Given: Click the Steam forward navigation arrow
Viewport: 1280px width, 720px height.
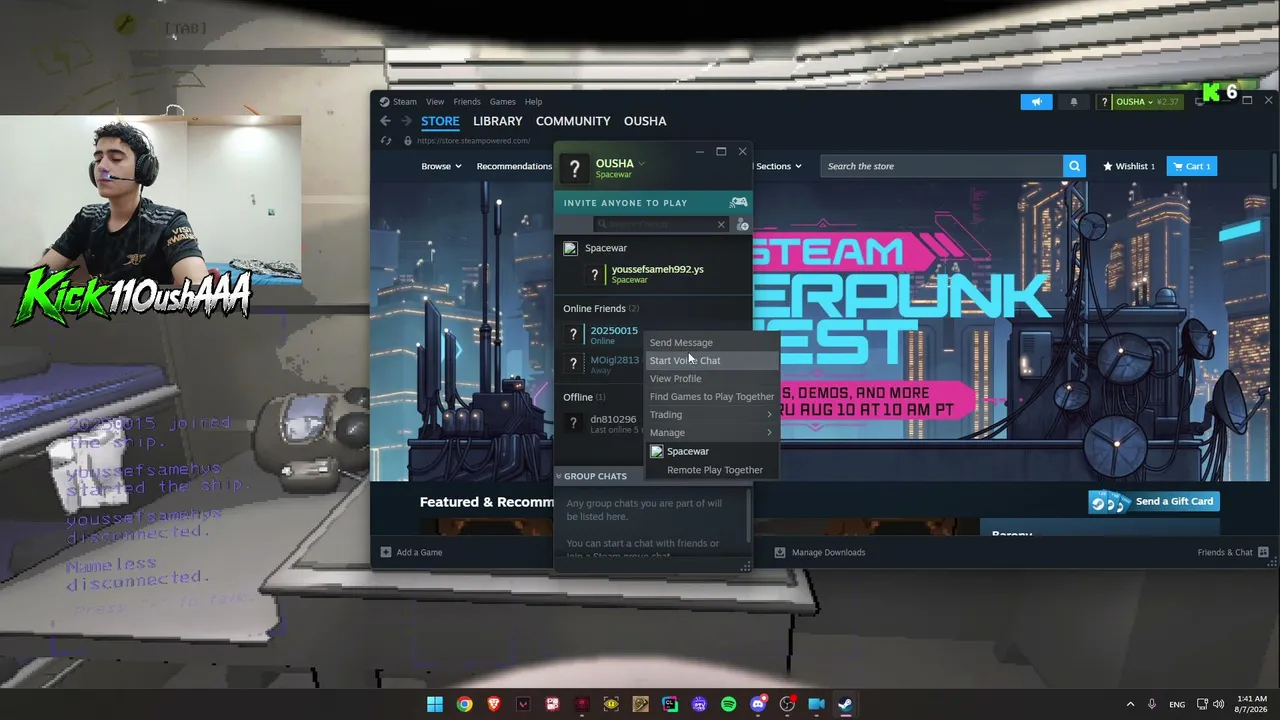Looking at the screenshot, I should [406, 121].
